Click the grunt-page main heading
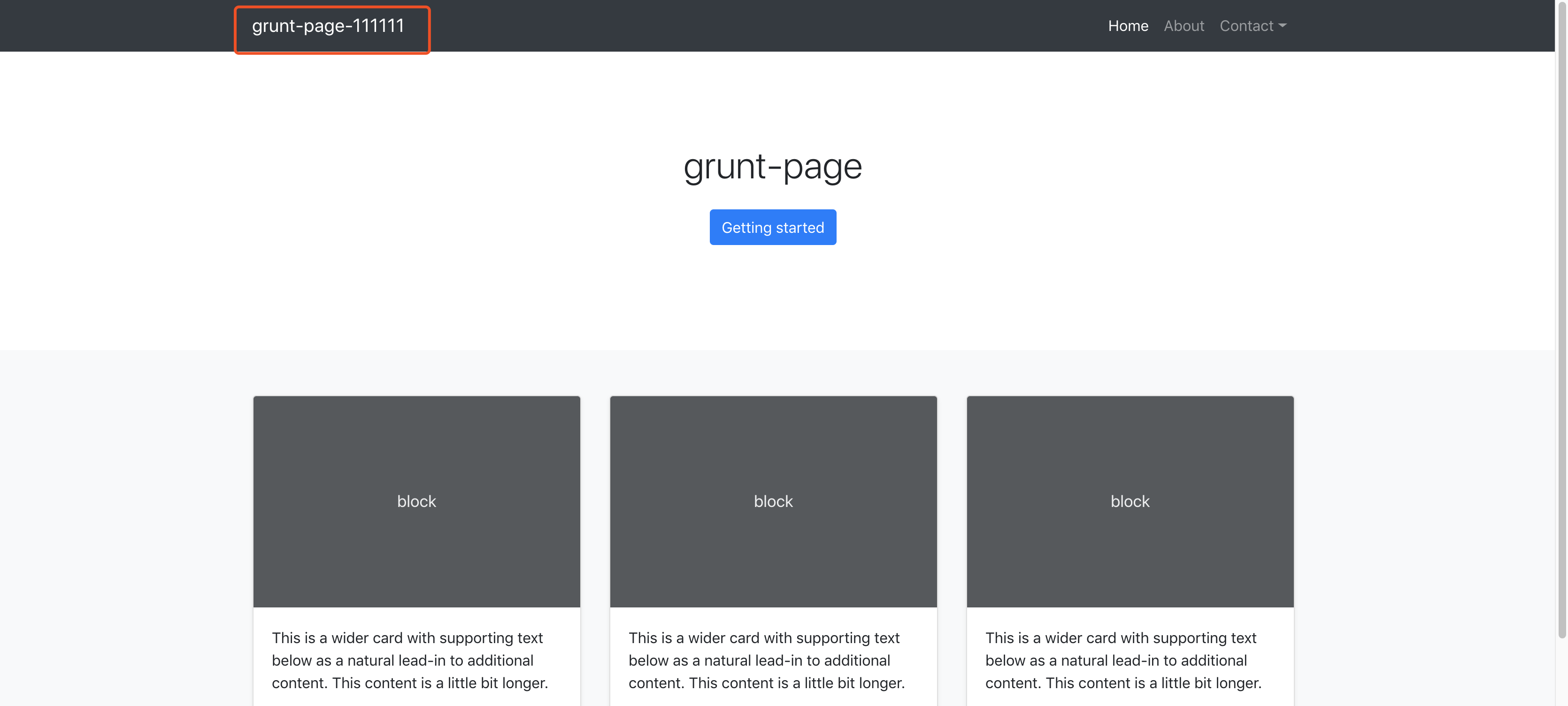This screenshot has width=1568, height=706. (772, 166)
